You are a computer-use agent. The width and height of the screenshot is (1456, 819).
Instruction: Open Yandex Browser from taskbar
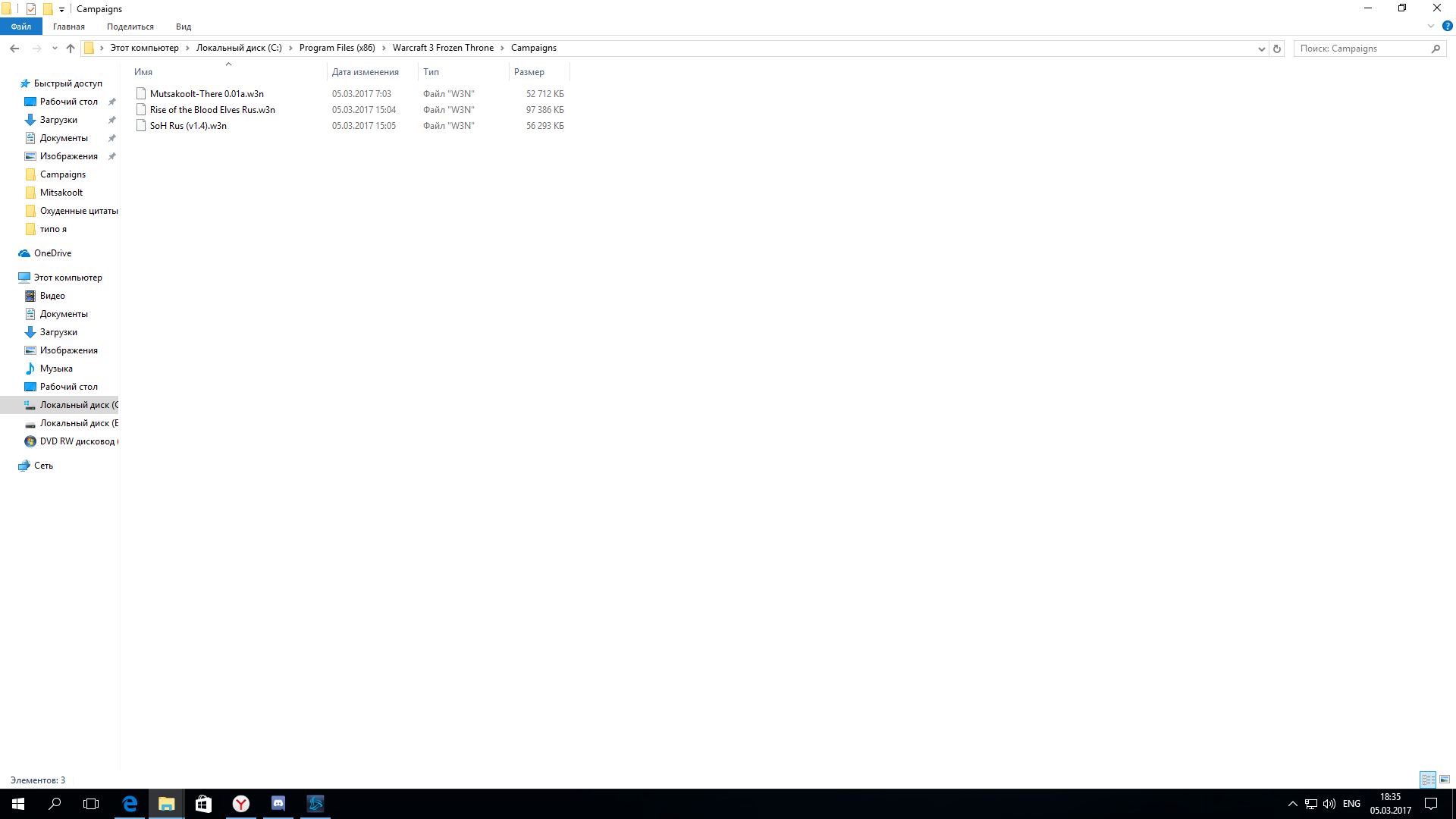(x=241, y=804)
